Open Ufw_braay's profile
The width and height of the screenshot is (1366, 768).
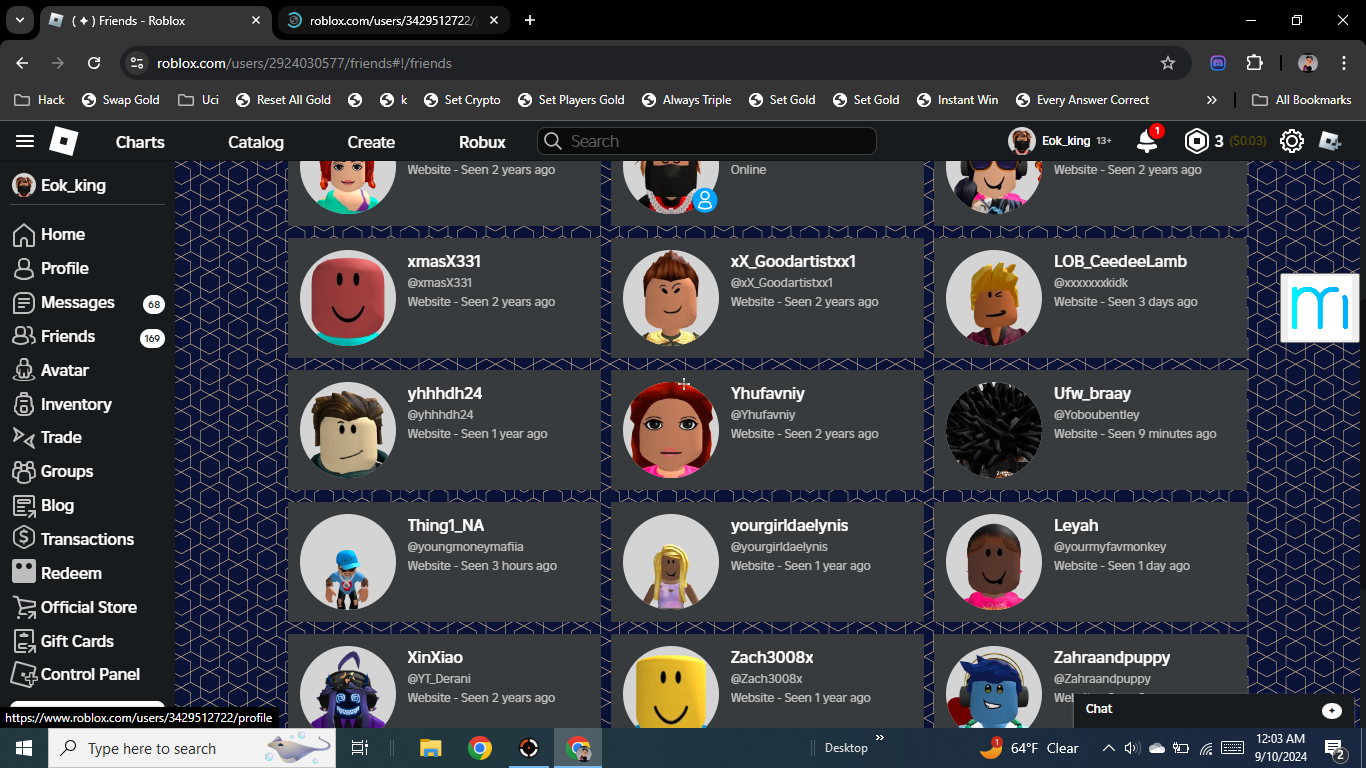tap(1092, 393)
